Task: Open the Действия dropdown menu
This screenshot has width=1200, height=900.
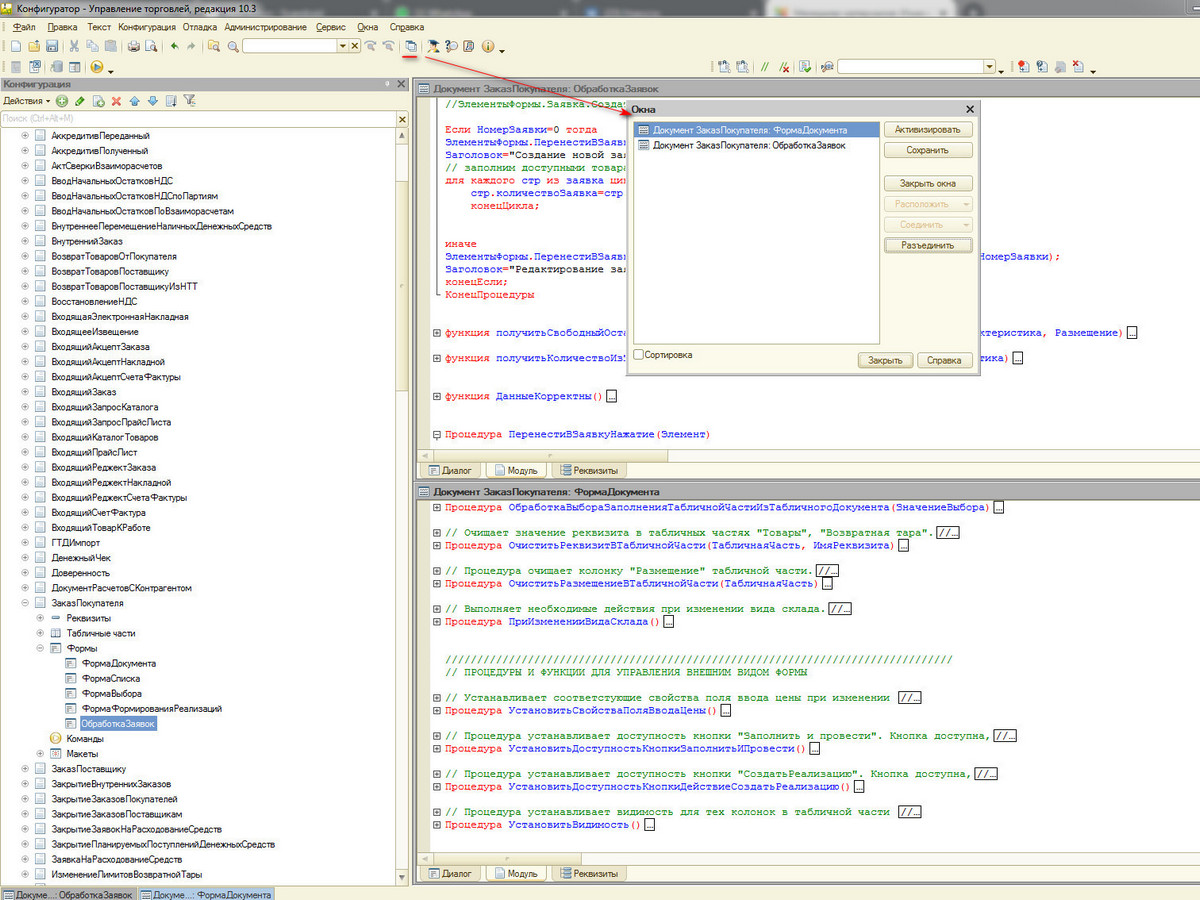Action: pyautogui.click(x=25, y=101)
